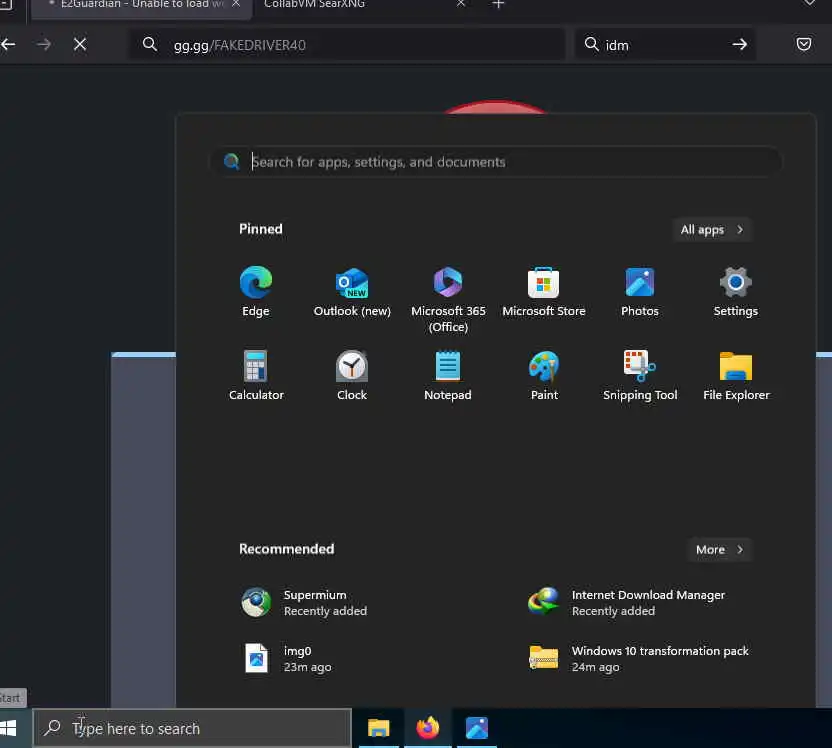Click the 'Pinned' section heading
Viewport: 832px width, 748px height.
[x=261, y=229]
